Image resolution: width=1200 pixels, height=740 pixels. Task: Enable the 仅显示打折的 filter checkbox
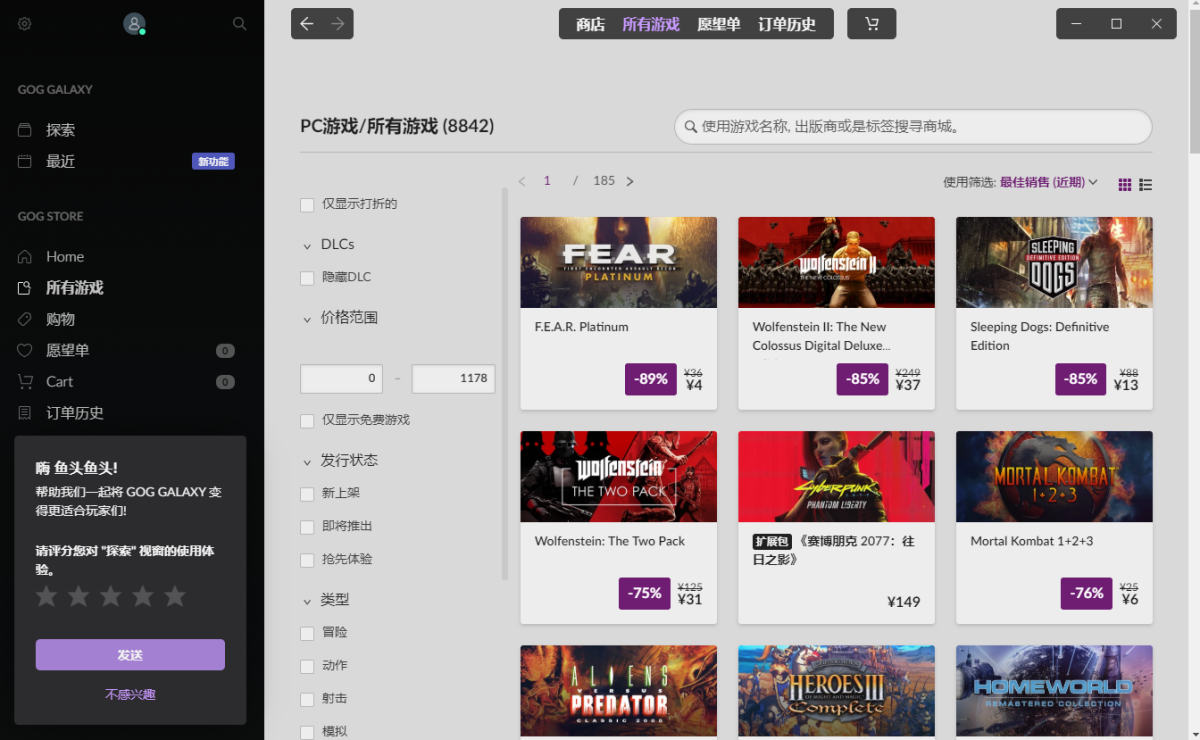pos(307,204)
